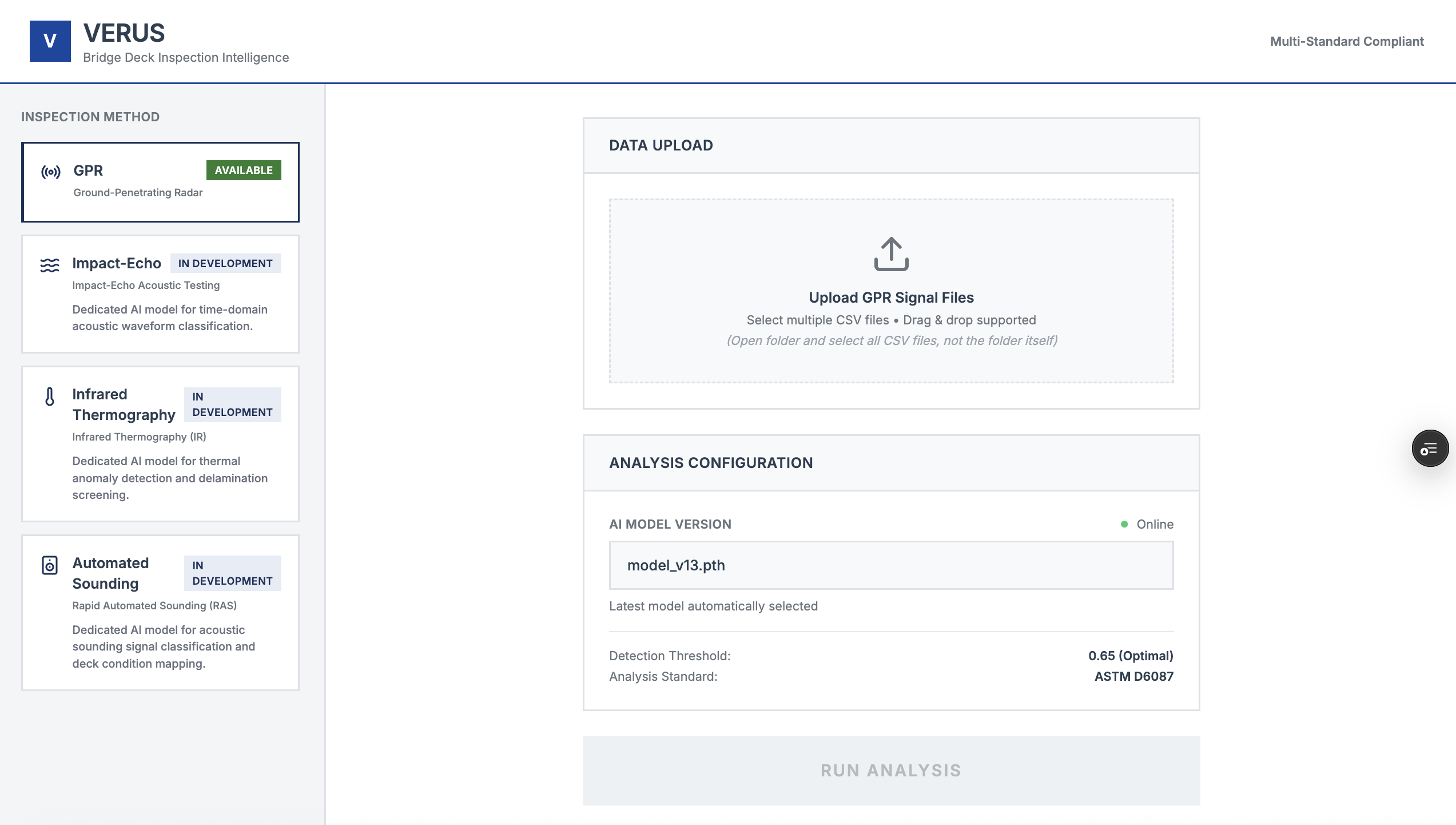Image resolution: width=1456 pixels, height=825 pixels.
Task: Click the GPR radar signal icon
Action: point(50,172)
